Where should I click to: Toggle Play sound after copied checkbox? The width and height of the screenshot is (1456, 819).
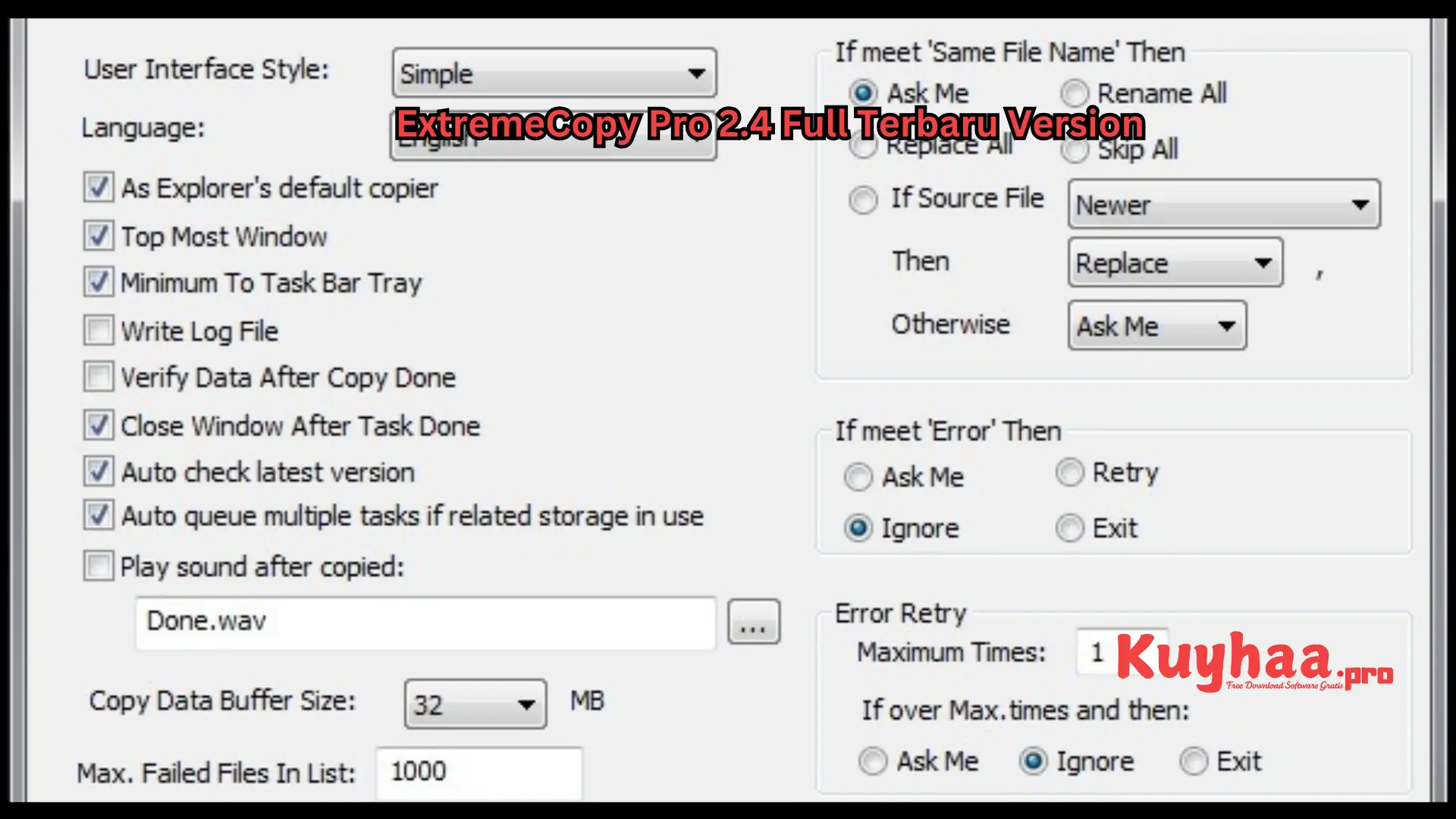coord(98,566)
